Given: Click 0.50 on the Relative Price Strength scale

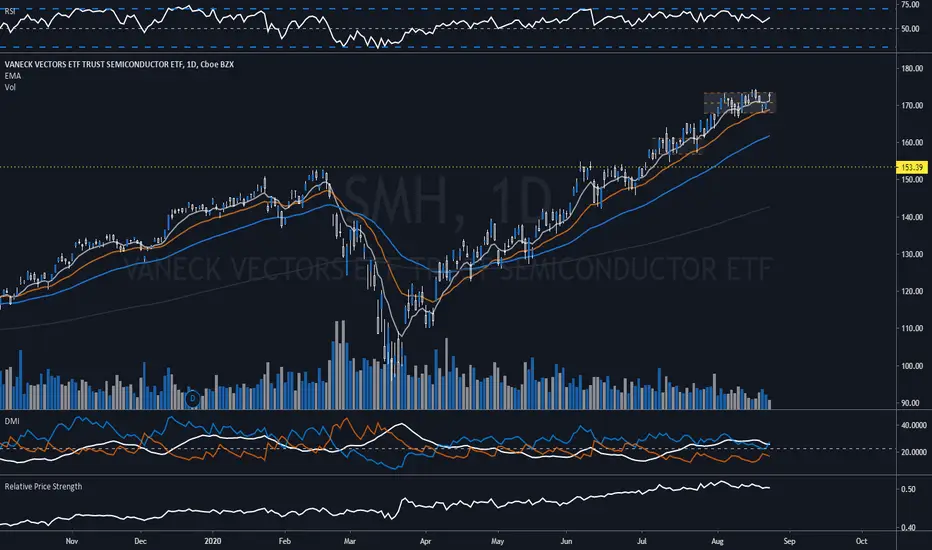Looking at the screenshot, I should pyautogui.click(x=908, y=489).
